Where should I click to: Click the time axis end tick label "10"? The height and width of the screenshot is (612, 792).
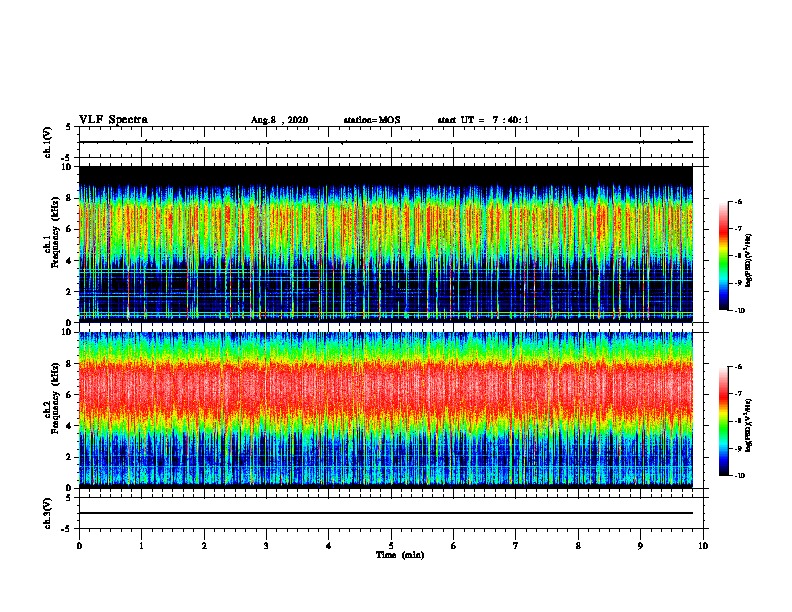tap(703, 546)
